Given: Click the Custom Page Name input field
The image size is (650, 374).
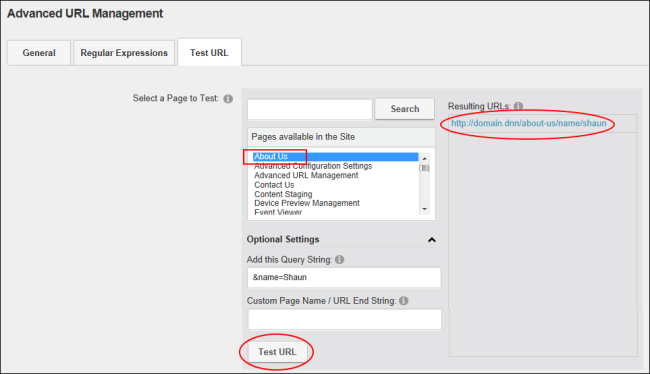Looking at the screenshot, I should (x=344, y=319).
